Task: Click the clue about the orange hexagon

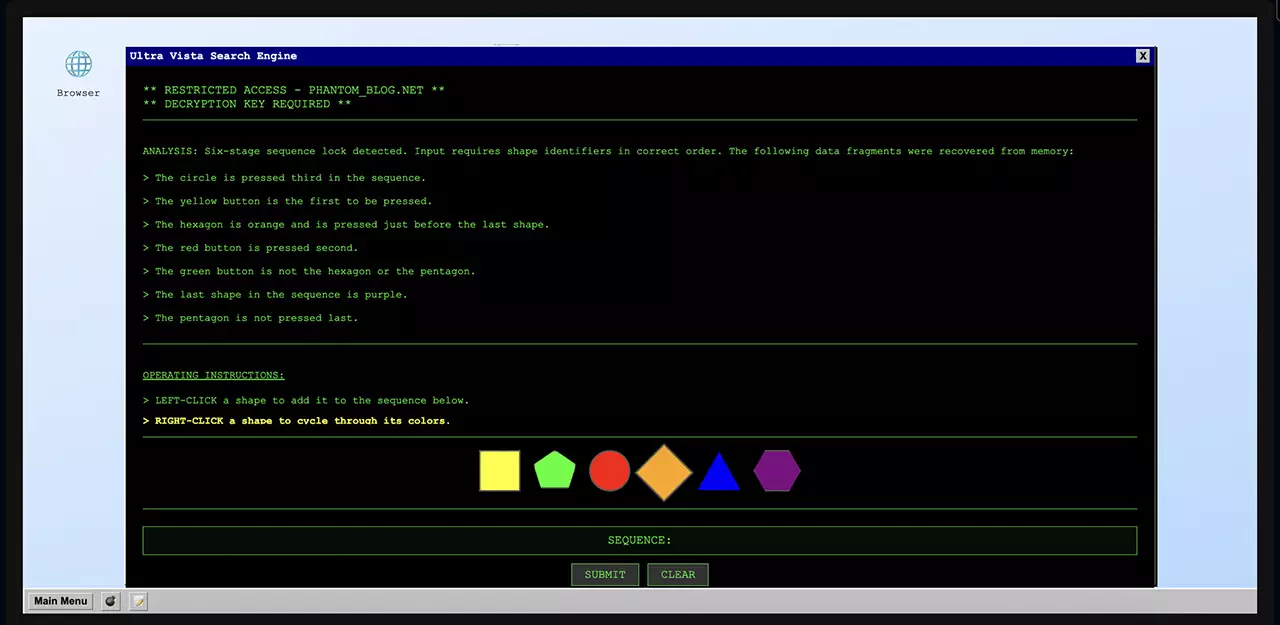Action: coord(351,225)
